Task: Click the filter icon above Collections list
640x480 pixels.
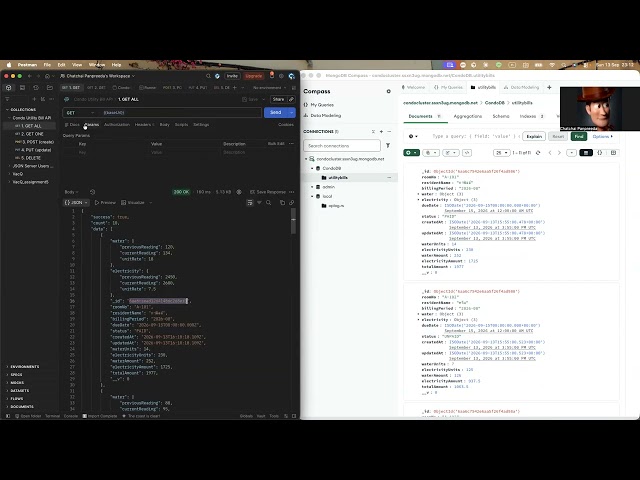Action: point(7,99)
